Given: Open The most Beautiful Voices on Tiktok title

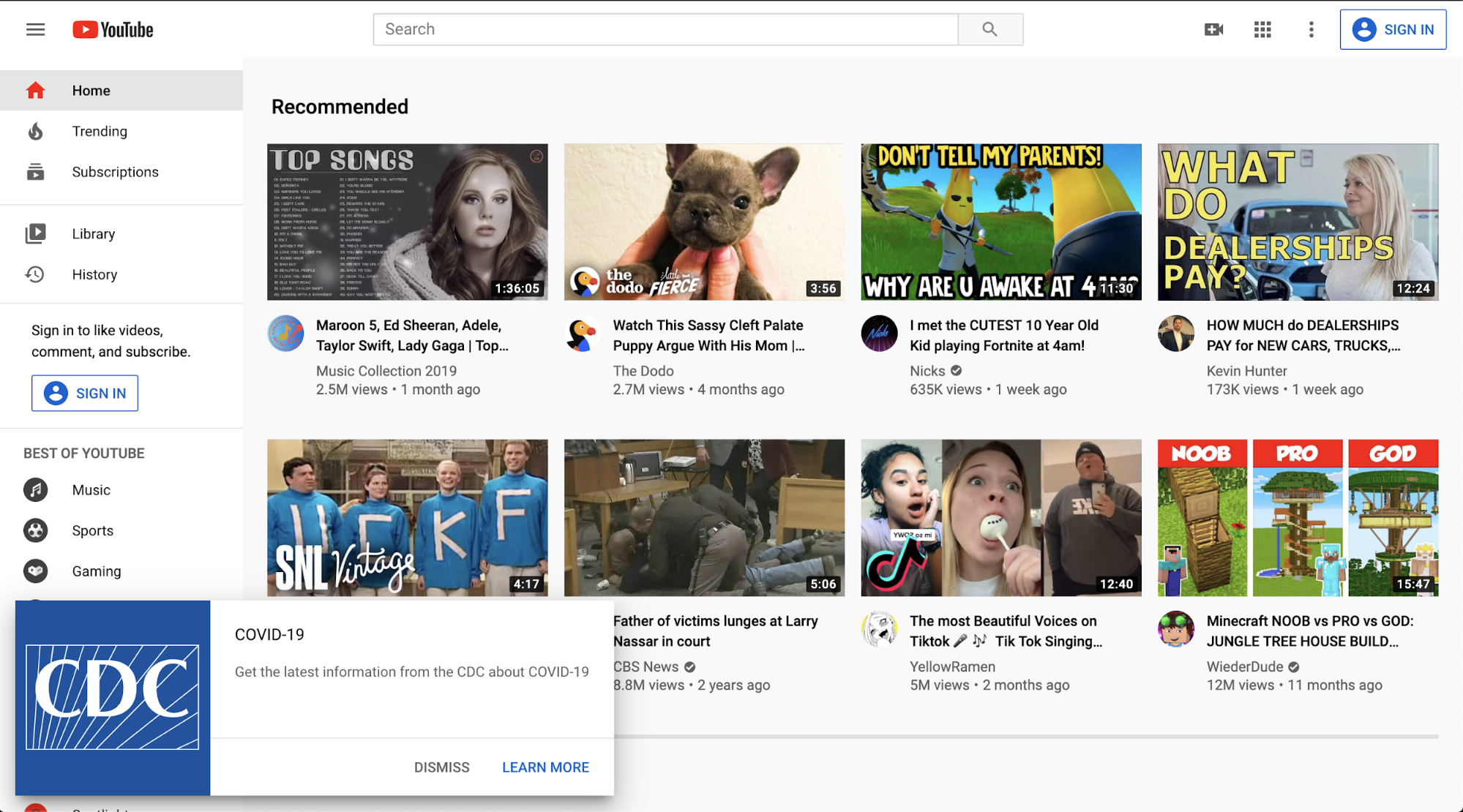Looking at the screenshot, I should click(1006, 631).
